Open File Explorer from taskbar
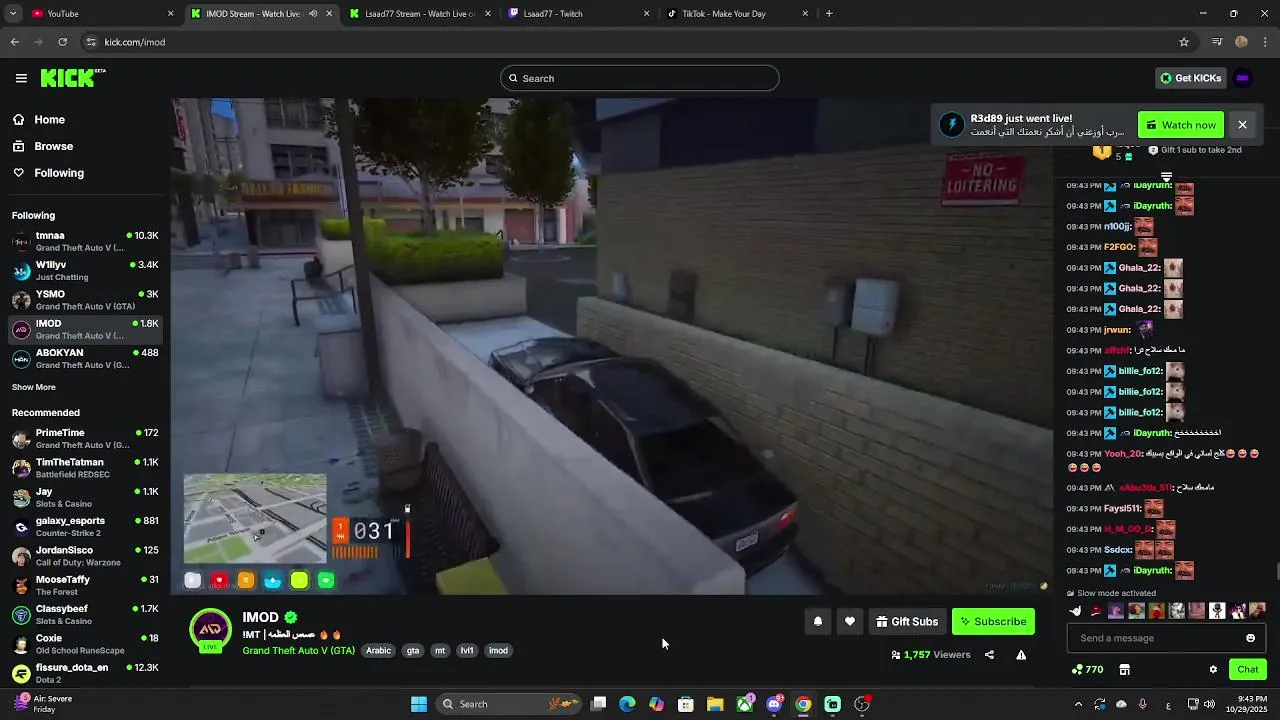Viewport: 1280px width, 720px height. pos(715,704)
